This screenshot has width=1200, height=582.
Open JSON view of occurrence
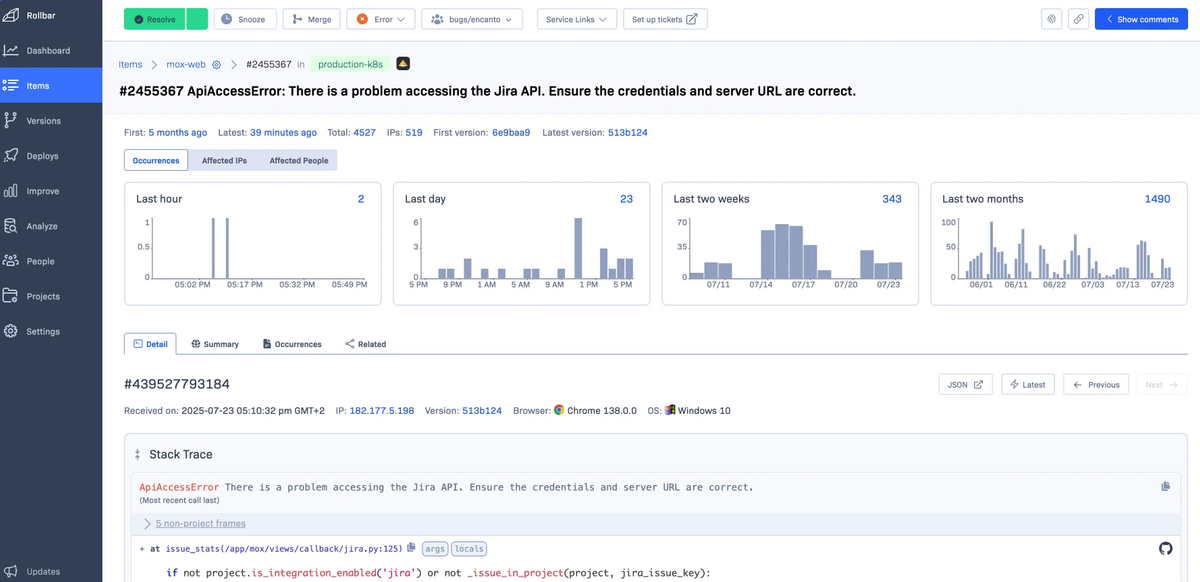965,384
